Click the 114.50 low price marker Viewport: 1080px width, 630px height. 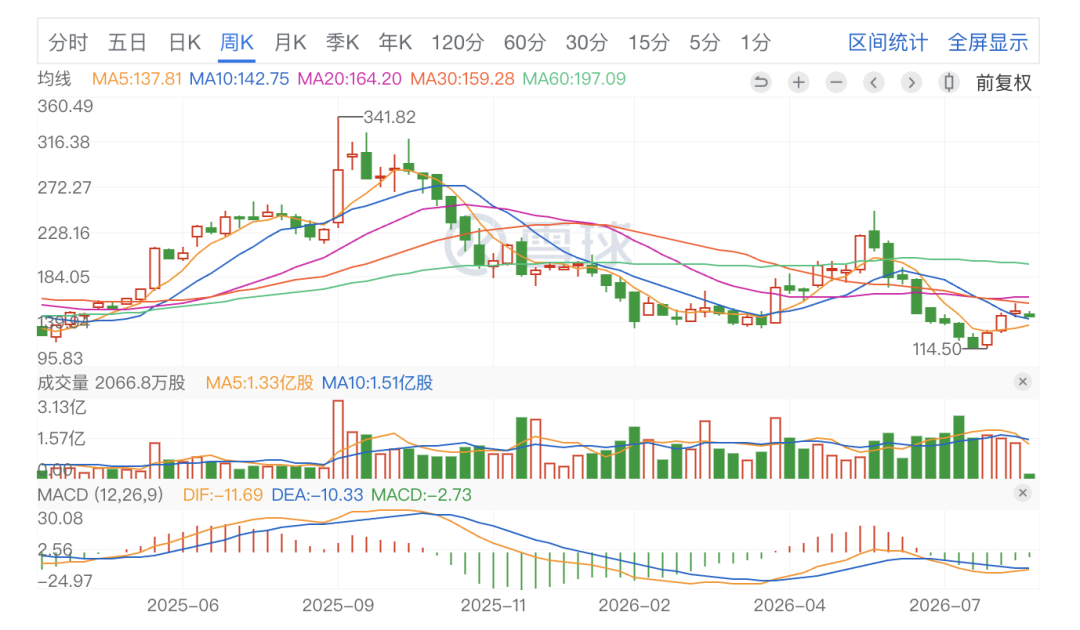click(x=937, y=349)
